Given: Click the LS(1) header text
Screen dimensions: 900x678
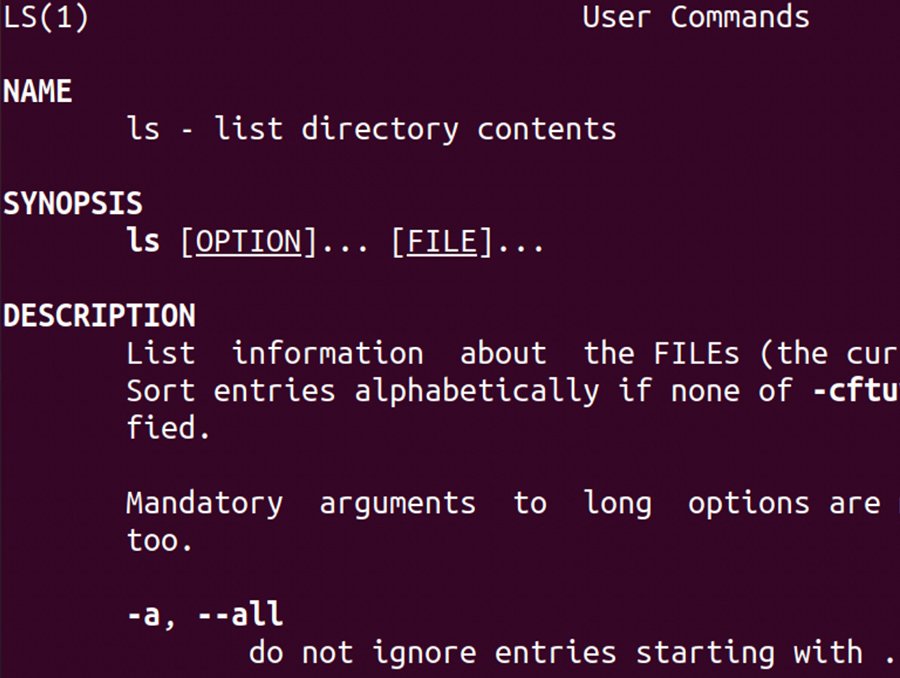Looking at the screenshot, I should coord(45,17).
